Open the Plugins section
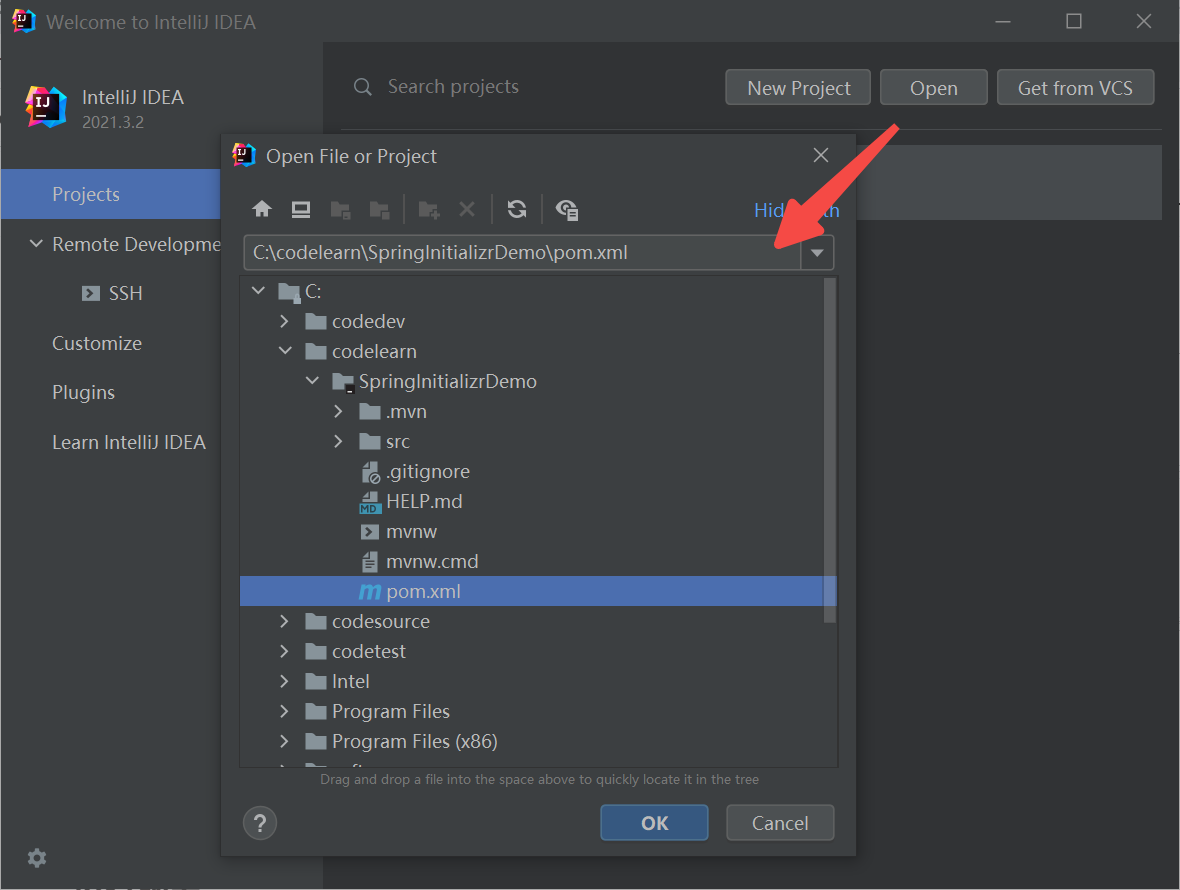 pyautogui.click(x=84, y=393)
